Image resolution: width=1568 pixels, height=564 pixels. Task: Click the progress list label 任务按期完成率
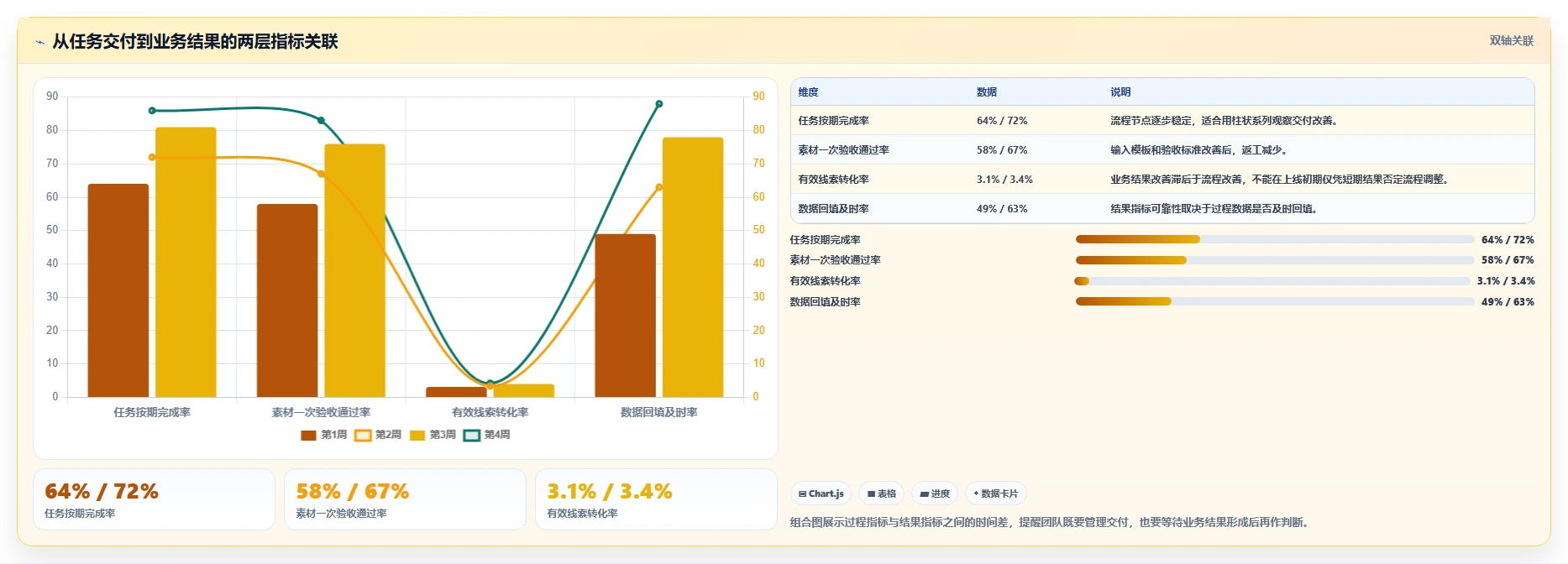tap(825, 240)
